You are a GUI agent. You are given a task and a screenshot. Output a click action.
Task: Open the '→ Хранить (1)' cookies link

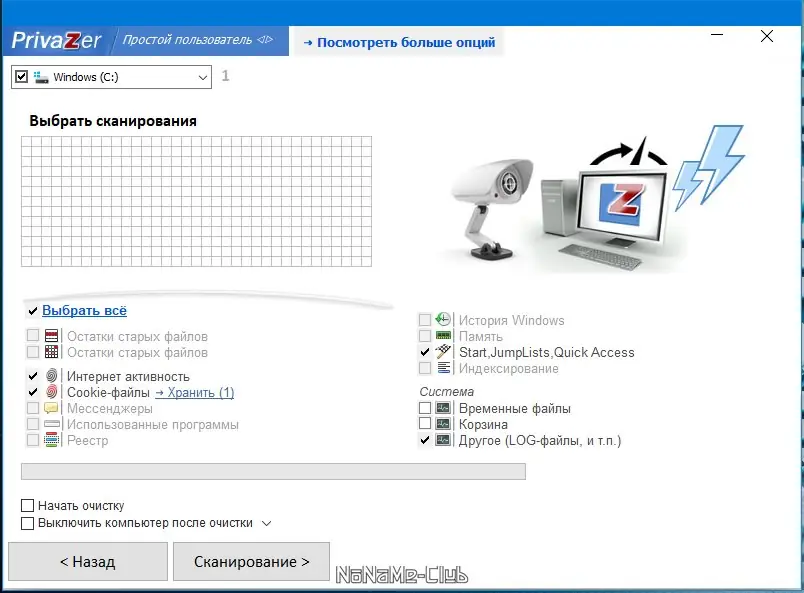click(x=194, y=392)
